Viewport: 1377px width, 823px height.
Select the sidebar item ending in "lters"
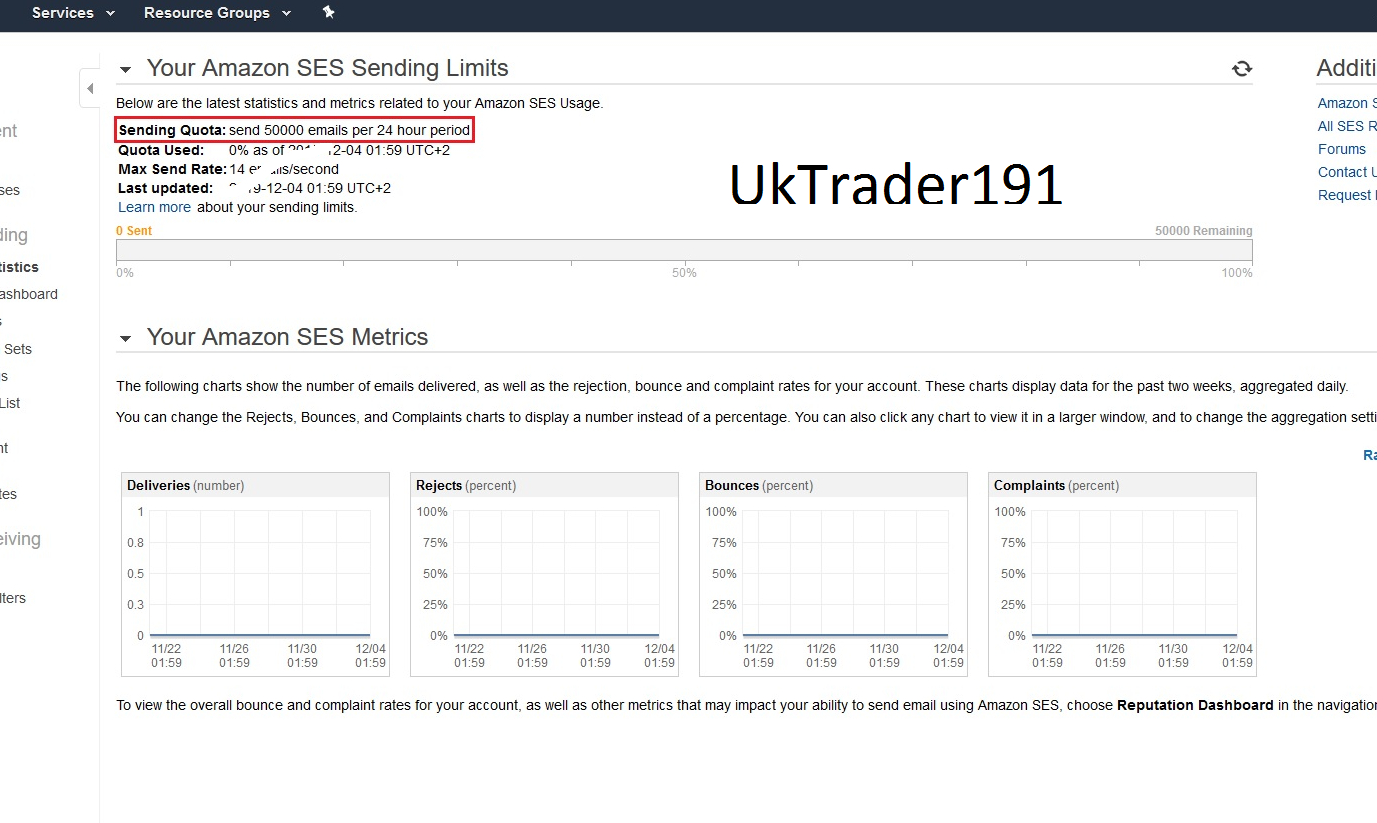coord(13,598)
